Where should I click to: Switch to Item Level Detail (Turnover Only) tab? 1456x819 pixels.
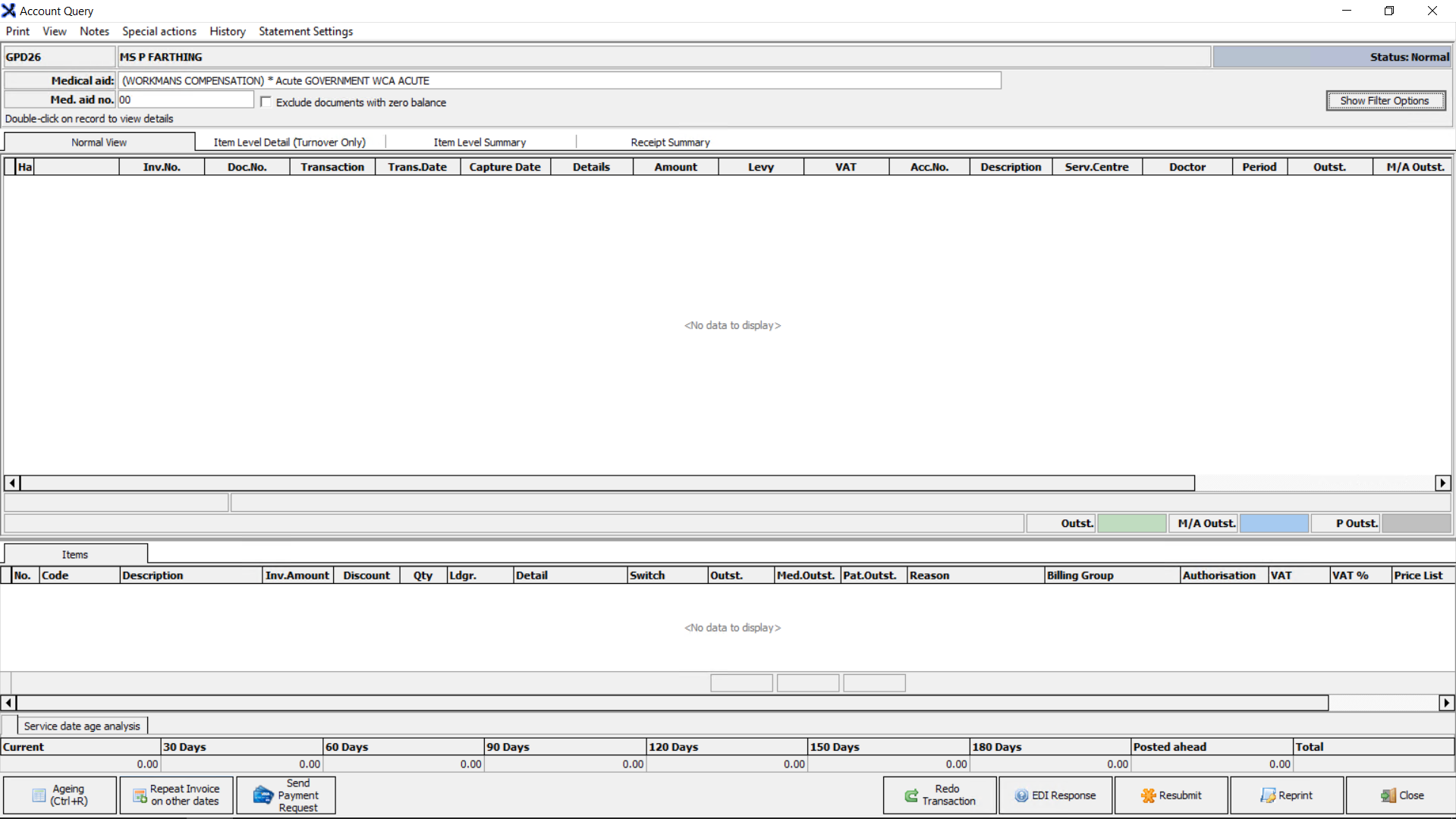click(x=290, y=142)
